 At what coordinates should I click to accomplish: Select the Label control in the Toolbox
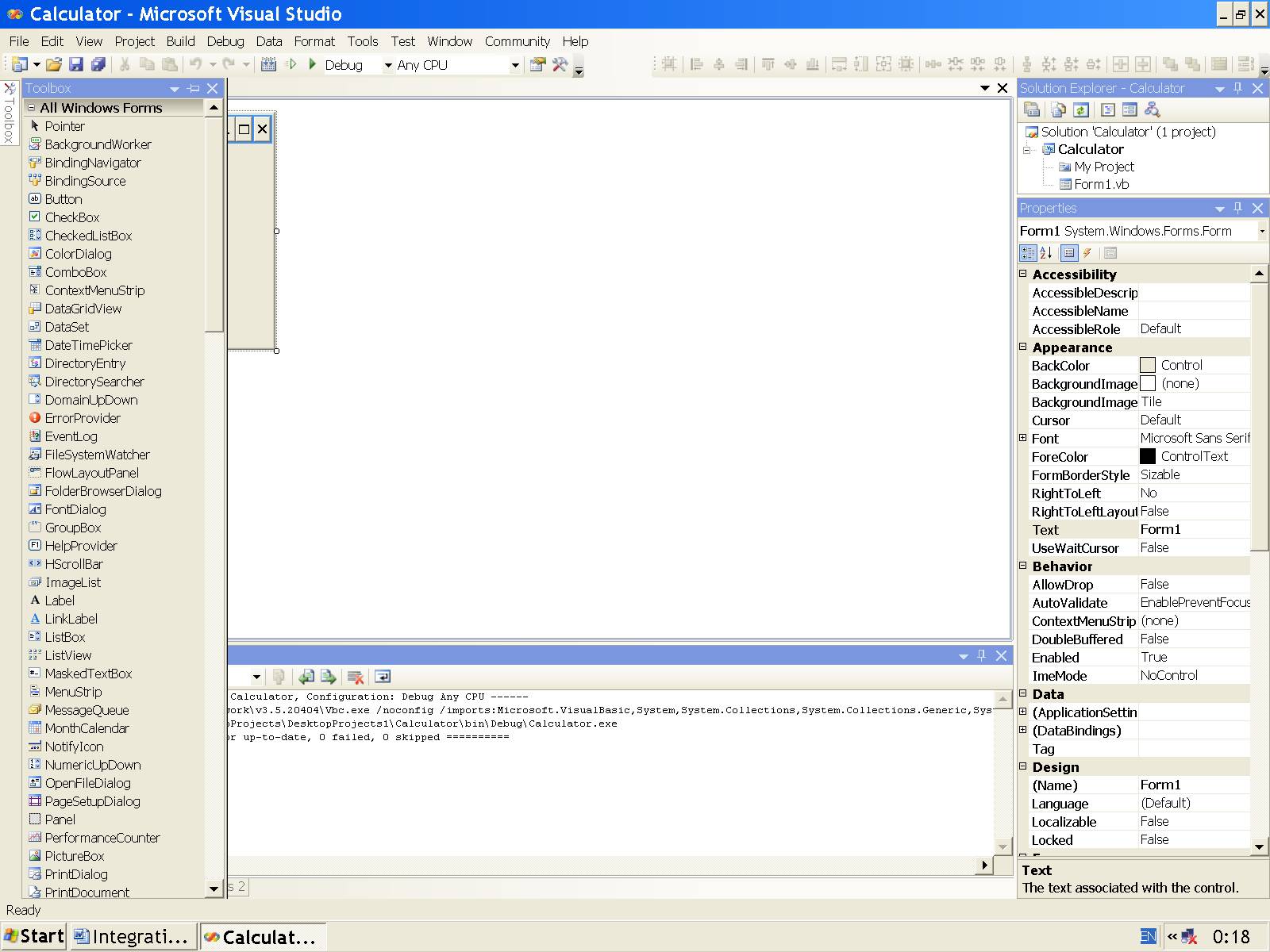[x=60, y=601]
